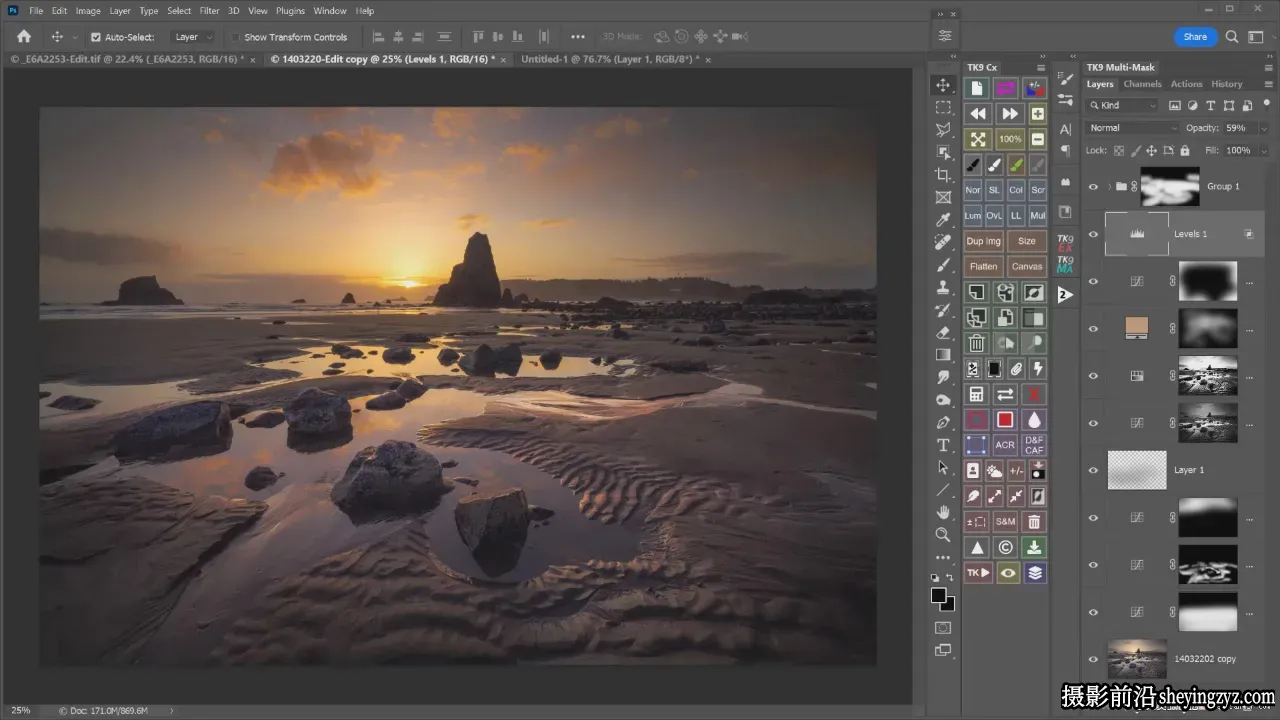Open the Filter menu

(x=209, y=11)
